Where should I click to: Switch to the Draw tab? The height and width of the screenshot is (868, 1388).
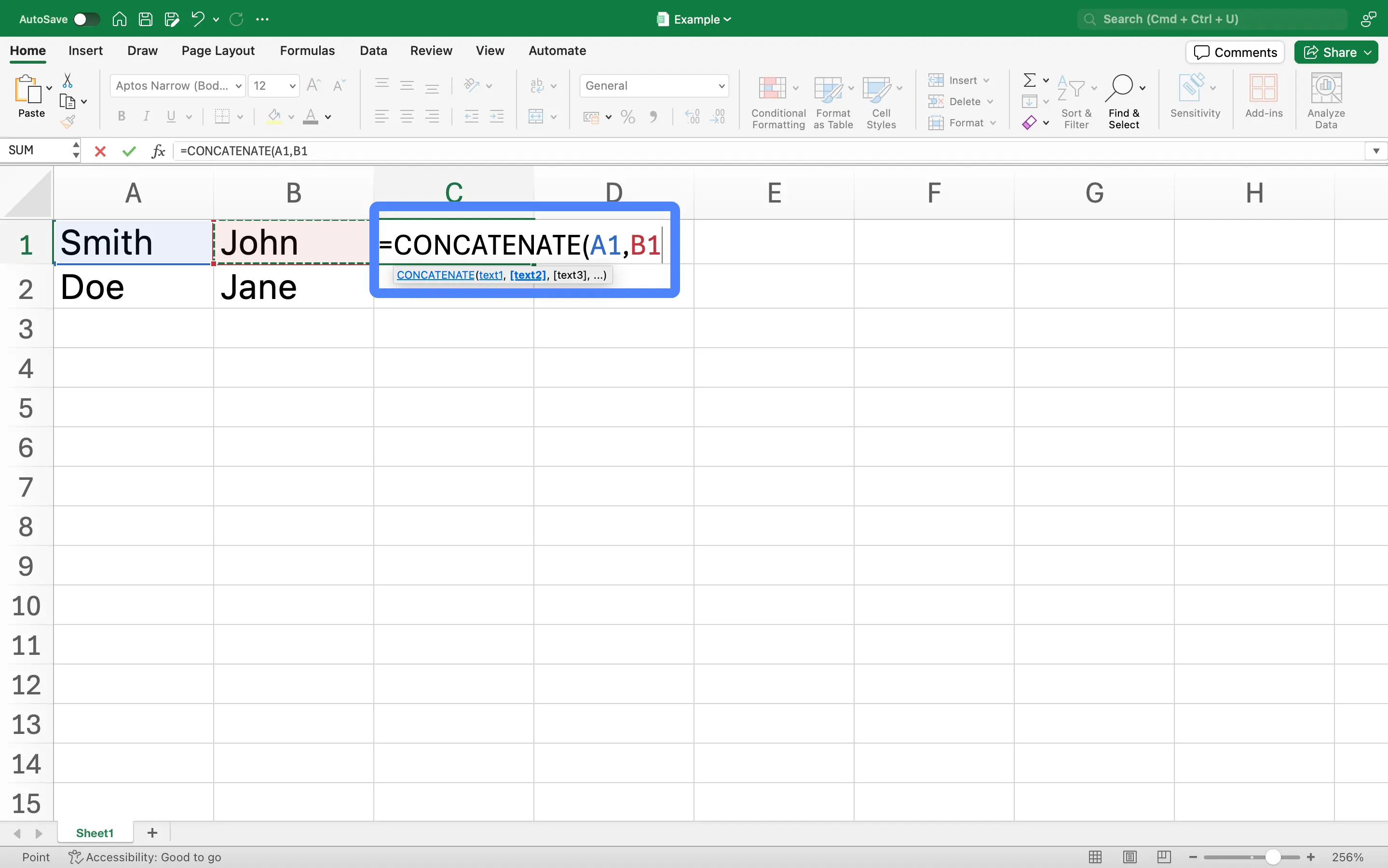[142, 51]
